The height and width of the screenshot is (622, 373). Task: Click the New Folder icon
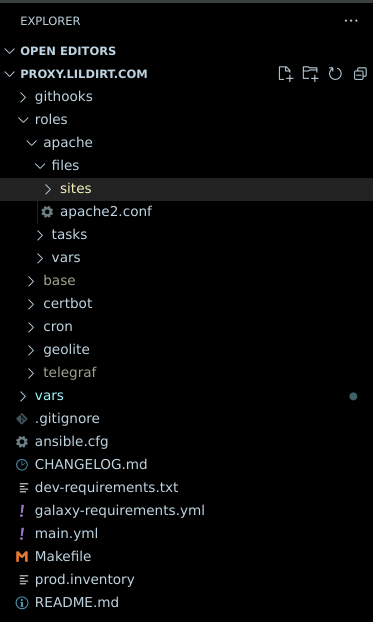[x=310, y=74]
